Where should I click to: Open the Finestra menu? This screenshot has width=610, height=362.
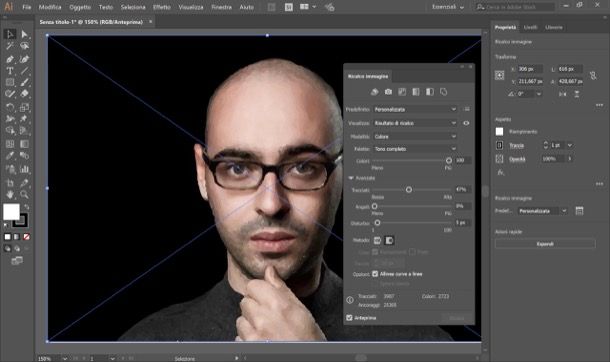click(221, 7)
